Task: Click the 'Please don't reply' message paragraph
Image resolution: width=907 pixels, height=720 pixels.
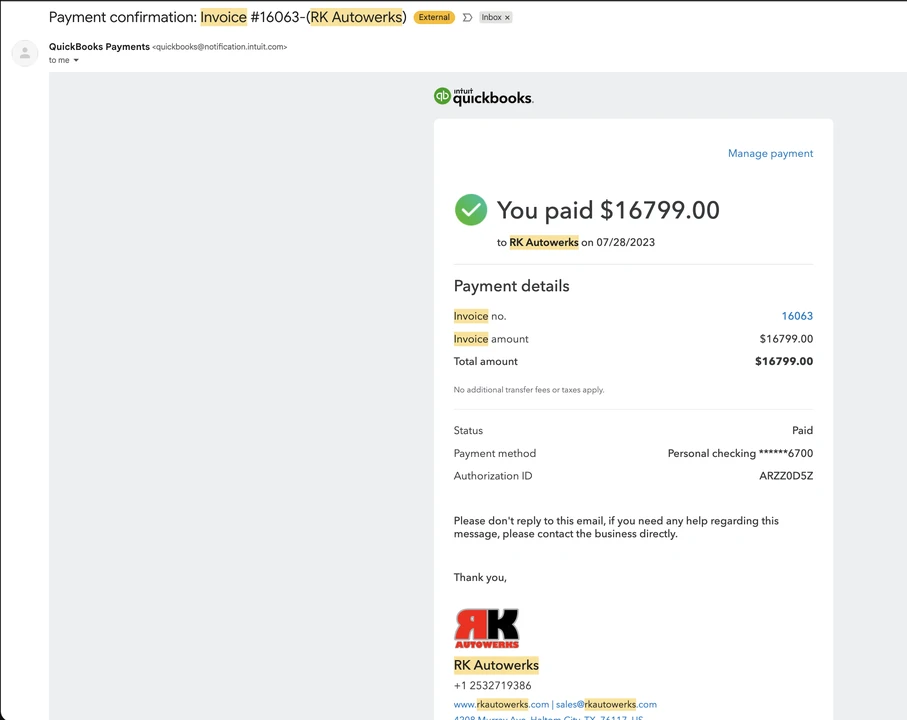Action: coord(616,527)
